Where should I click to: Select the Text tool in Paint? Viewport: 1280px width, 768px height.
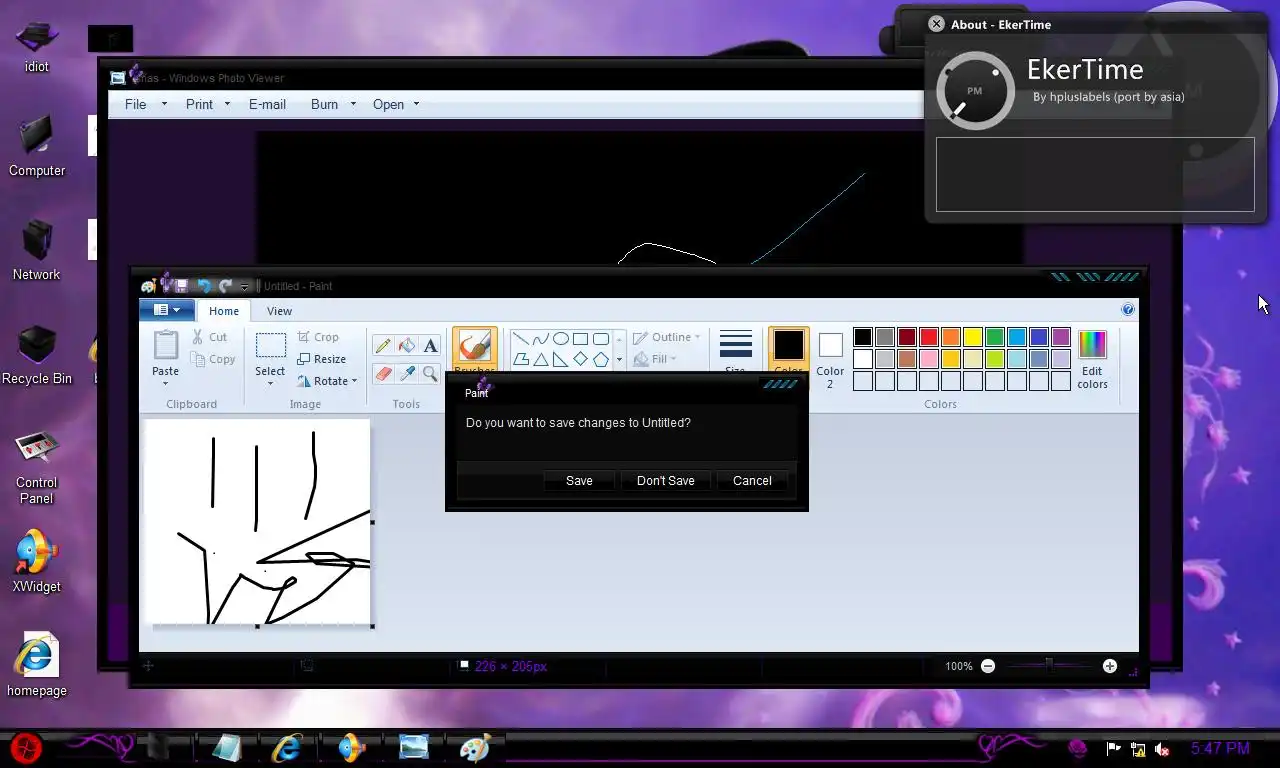(x=430, y=346)
